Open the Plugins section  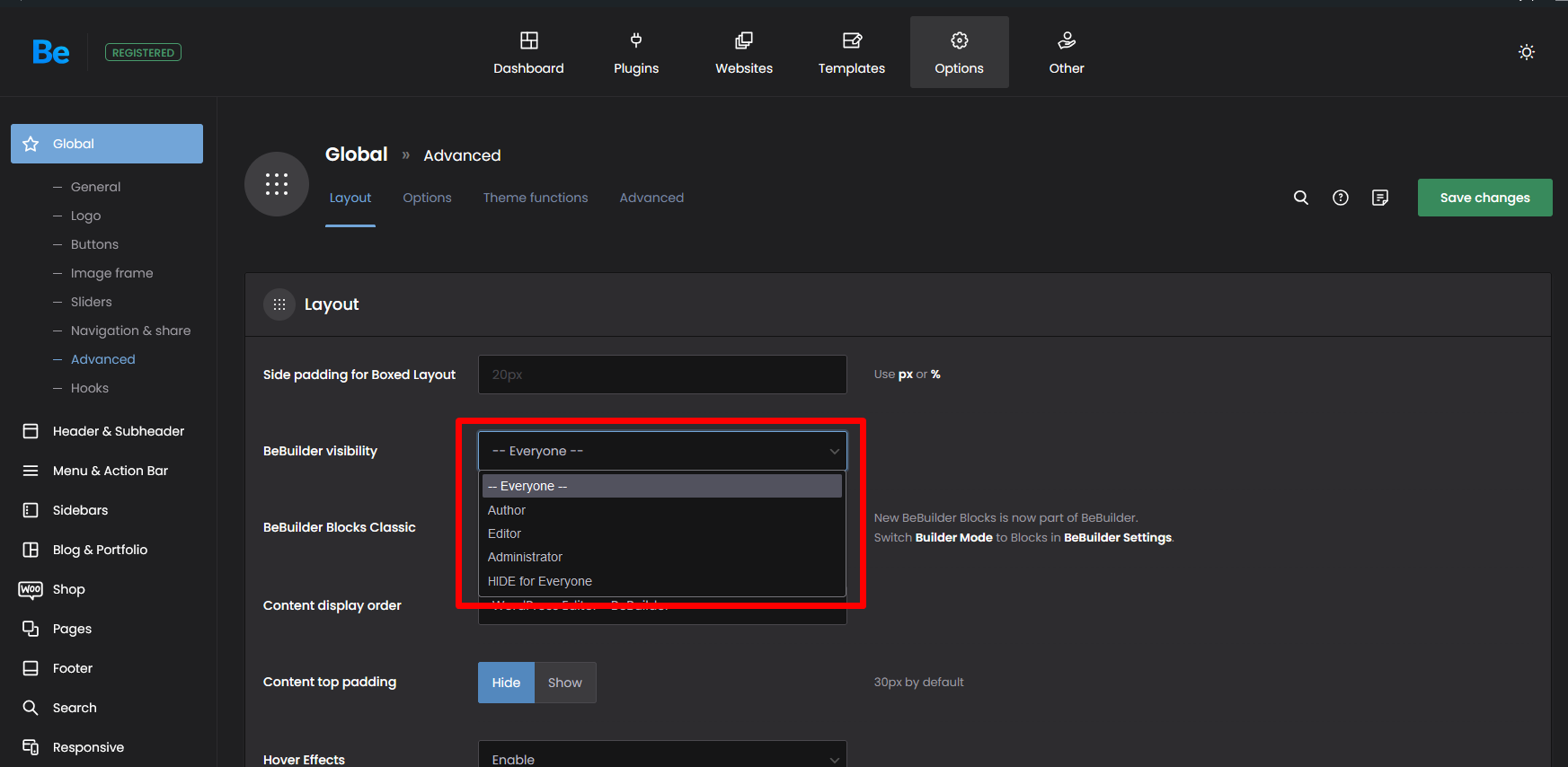(x=636, y=52)
